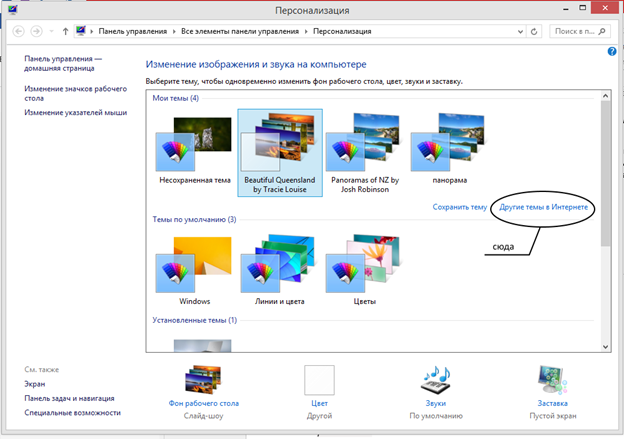Open the Цвет window color swatch

tap(319, 380)
